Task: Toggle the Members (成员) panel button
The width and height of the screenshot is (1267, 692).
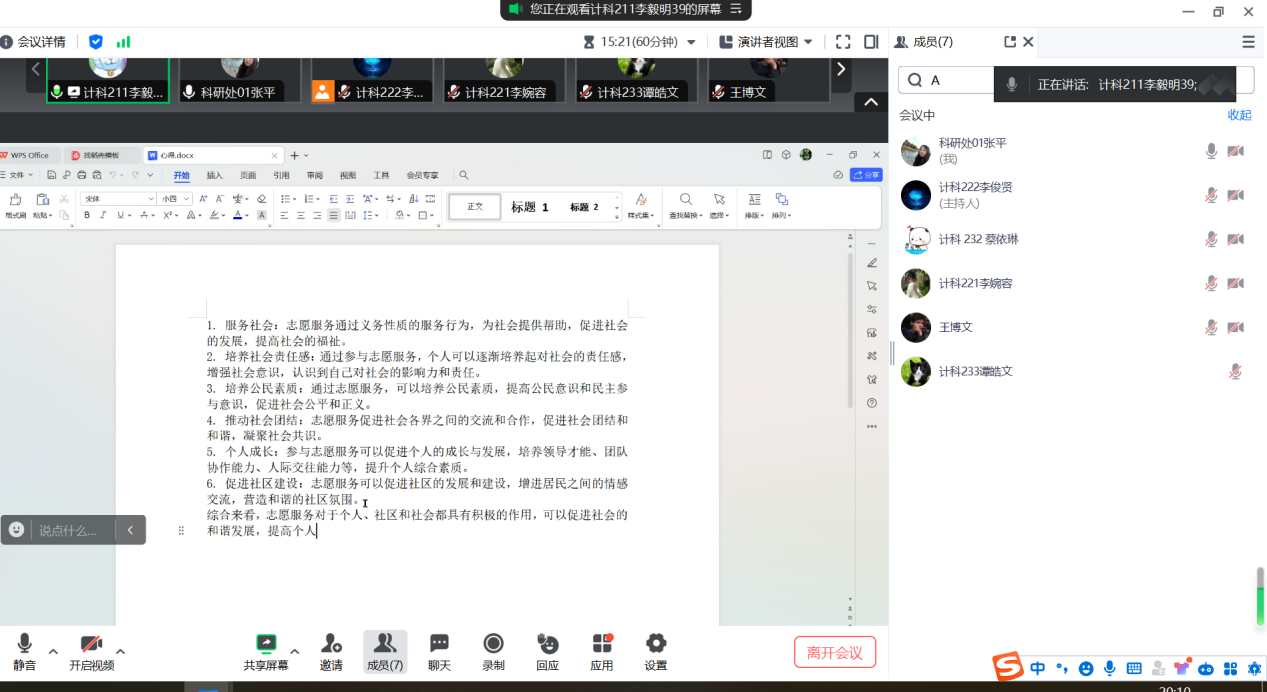Action: pos(385,644)
